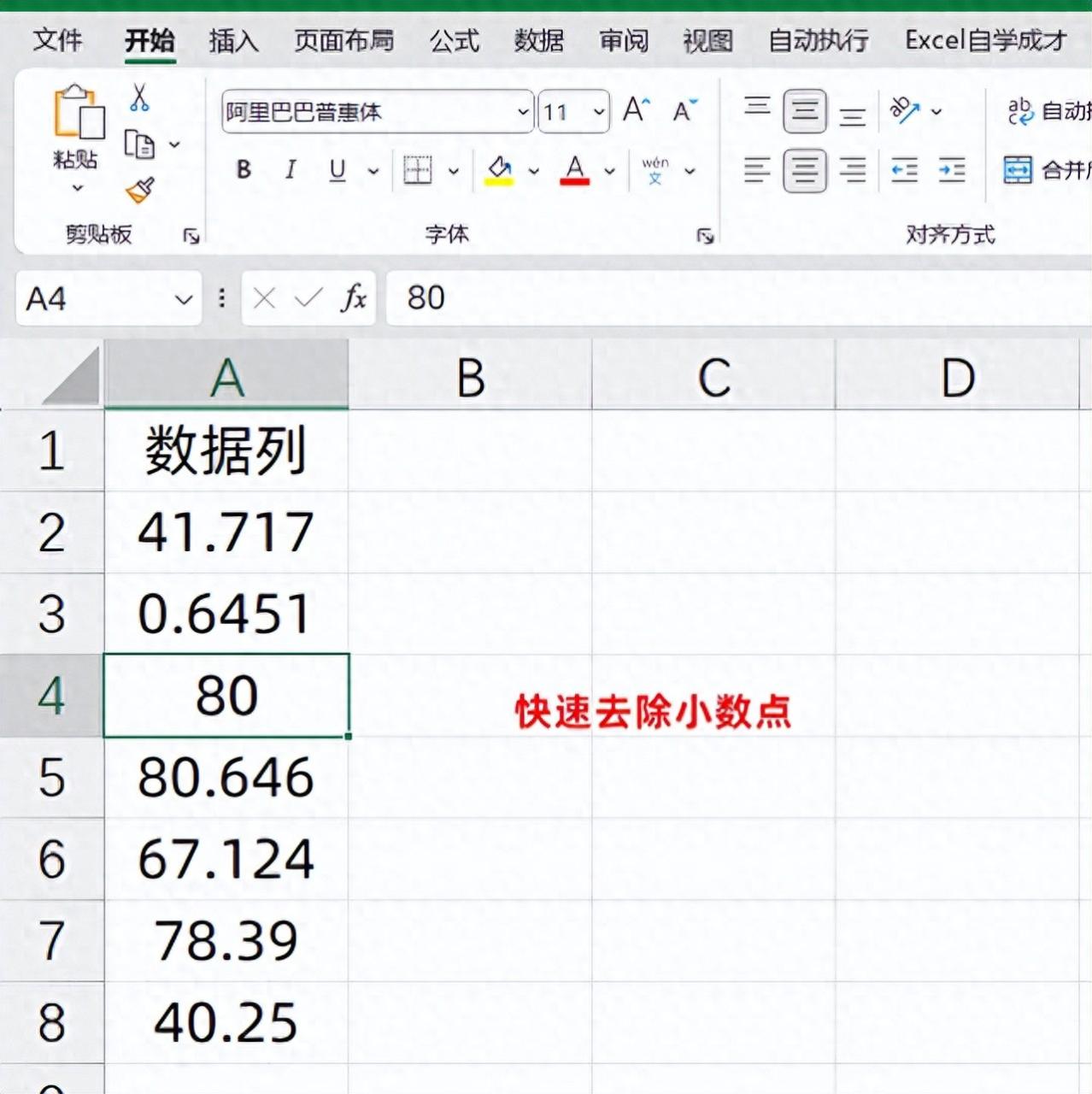Expand the copy options arrow
Viewport: 1092px width, 1094px height.
coord(174,144)
